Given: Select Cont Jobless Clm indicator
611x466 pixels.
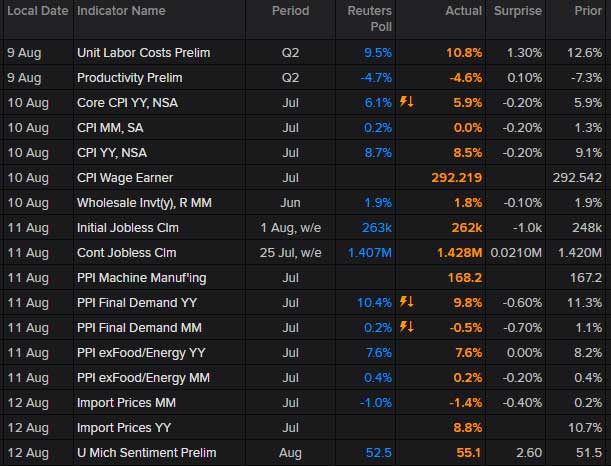Looking at the screenshot, I should pos(127,252).
